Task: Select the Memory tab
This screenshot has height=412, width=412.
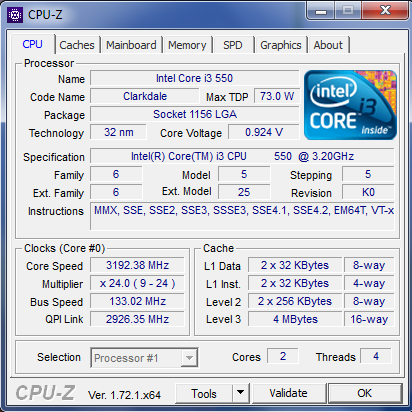Action: click(x=187, y=45)
